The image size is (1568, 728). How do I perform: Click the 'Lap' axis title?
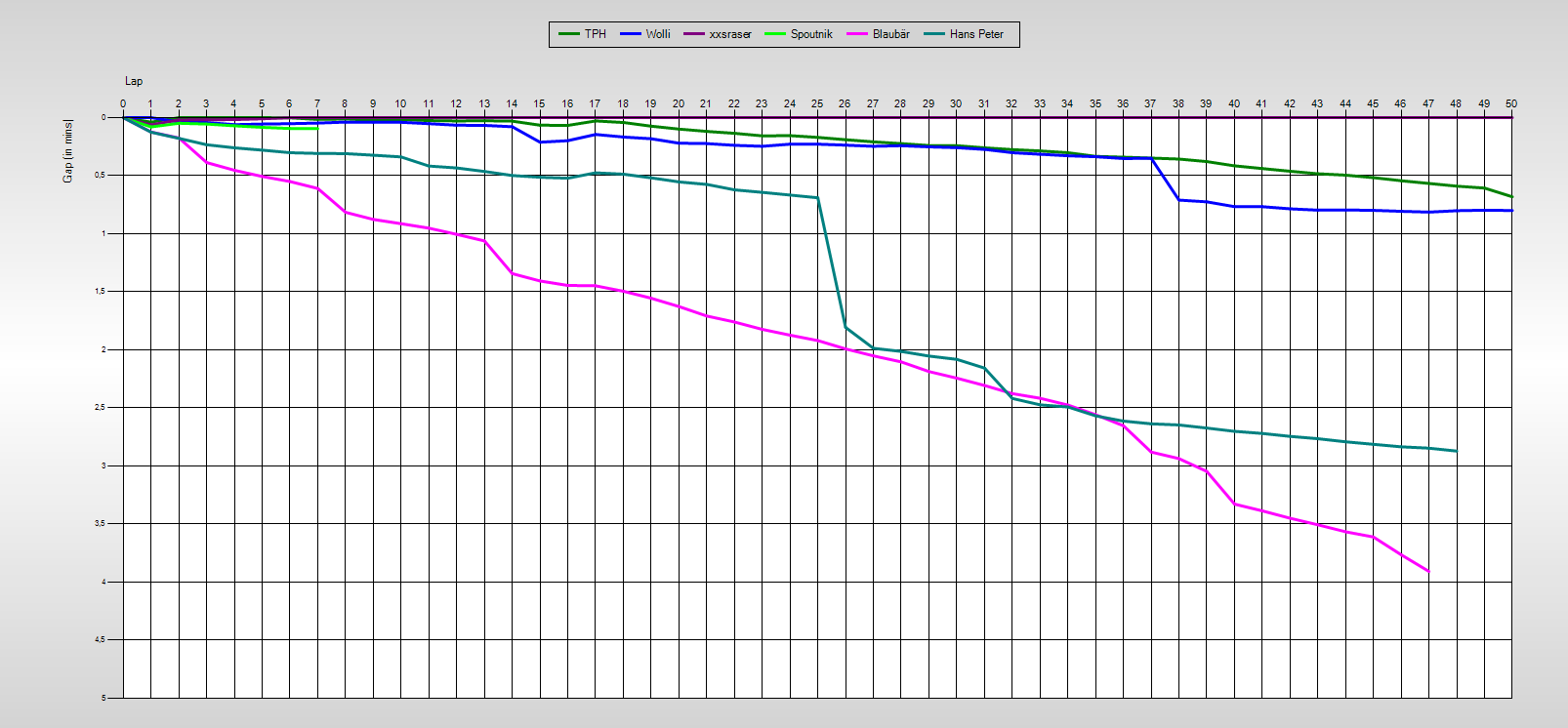pyautogui.click(x=134, y=81)
